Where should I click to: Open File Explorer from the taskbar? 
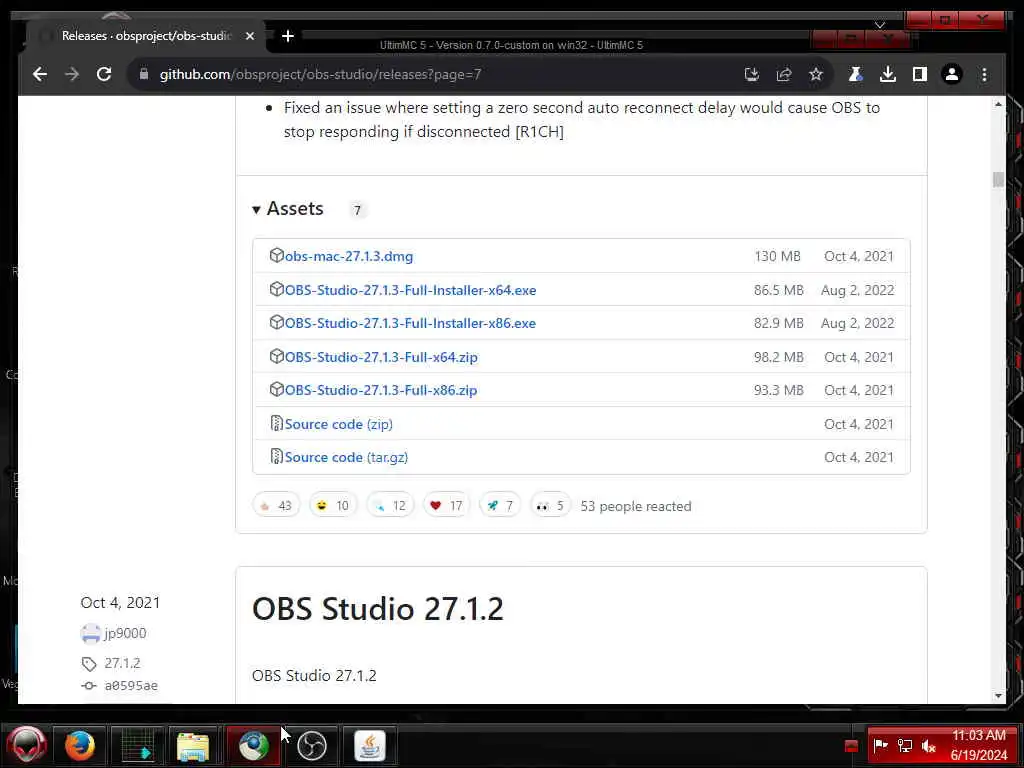pos(193,746)
